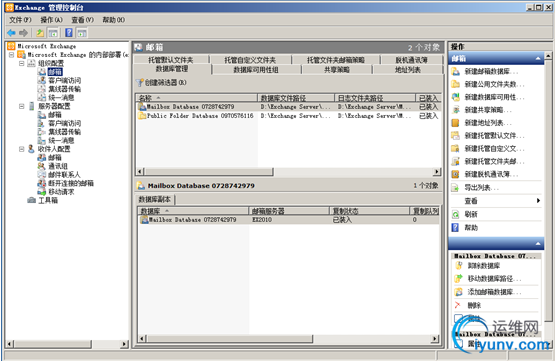This screenshot has height=361, width=555.
Task: Switch to 共享策略 tab
Action: pyautogui.click(x=337, y=70)
